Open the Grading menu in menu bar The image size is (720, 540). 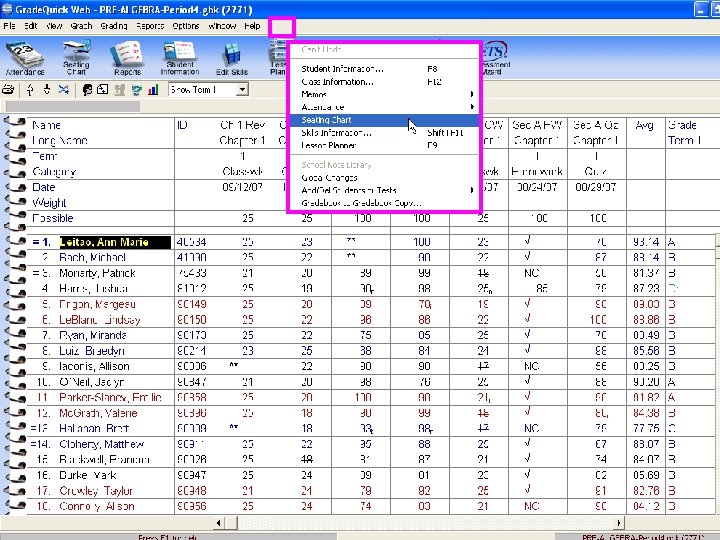pyautogui.click(x=113, y=26)
